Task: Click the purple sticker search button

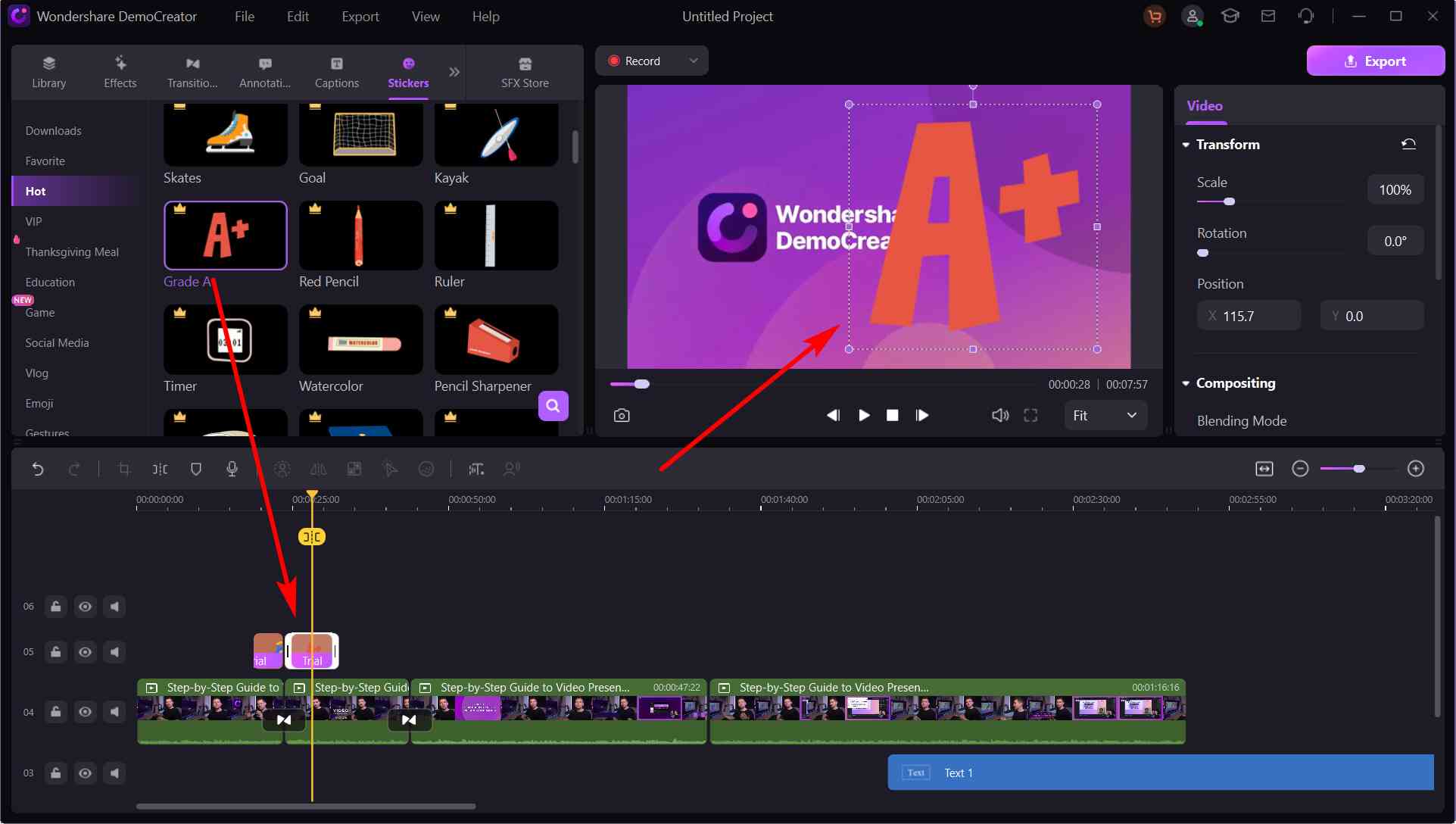Action: click(x=553, y=406)
